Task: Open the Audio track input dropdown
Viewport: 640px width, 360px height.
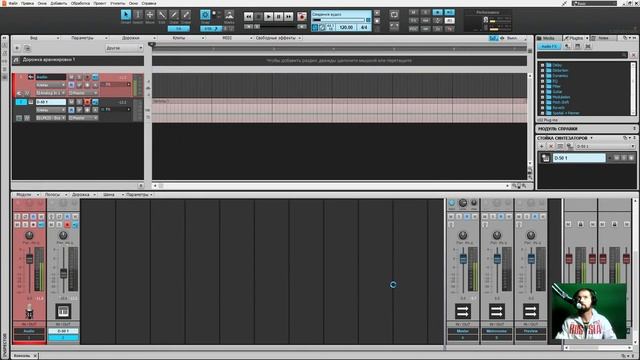Action: [x=51, y=93]
